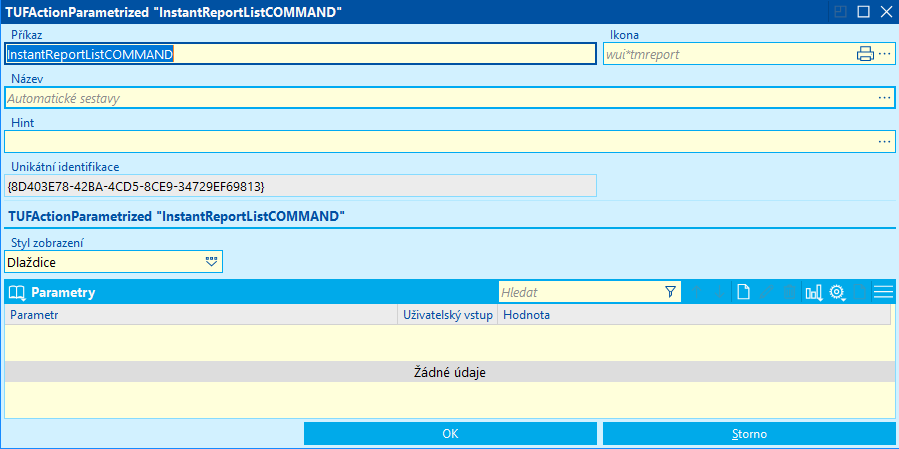Click the pencil edit icon in Parametry toolbar

tap(766, 292)
